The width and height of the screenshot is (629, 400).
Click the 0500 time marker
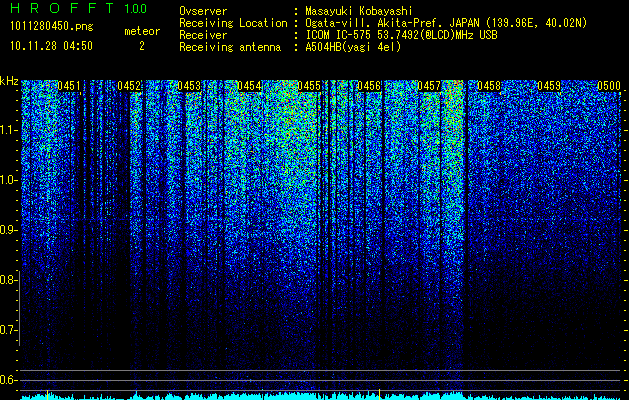click(x=609, y=86)
